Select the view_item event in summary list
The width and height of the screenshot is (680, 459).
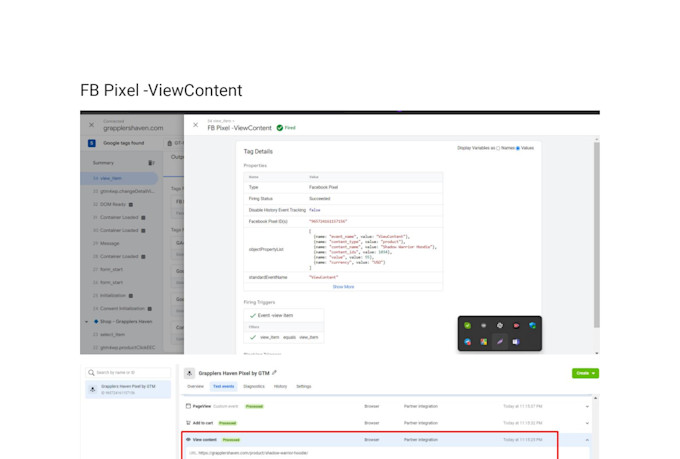(119, 178)
